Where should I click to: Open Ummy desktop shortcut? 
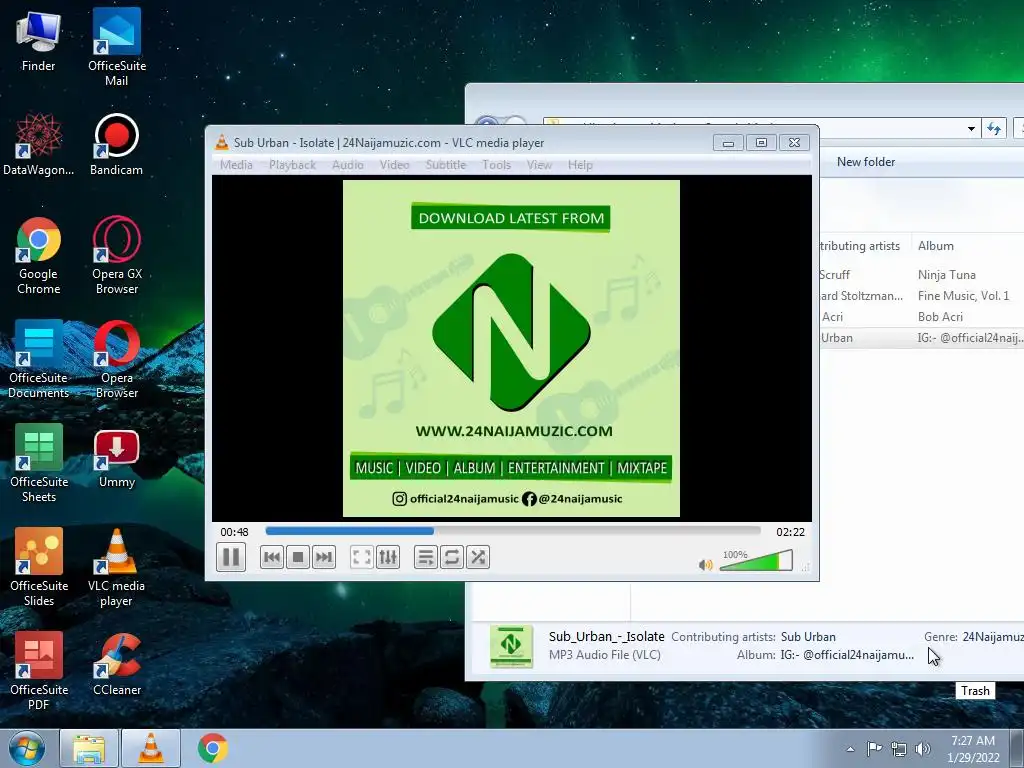click(x=117, y=459)
